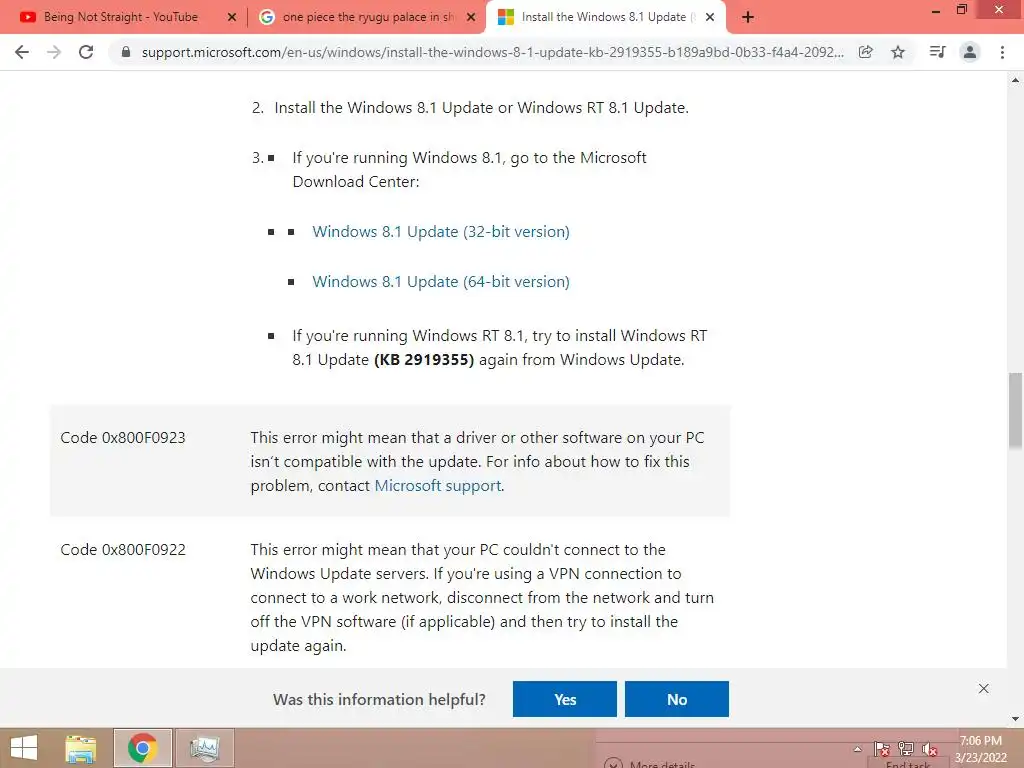
Task: Answer No to information helpful prompt
Action: (x=677, y=699)
